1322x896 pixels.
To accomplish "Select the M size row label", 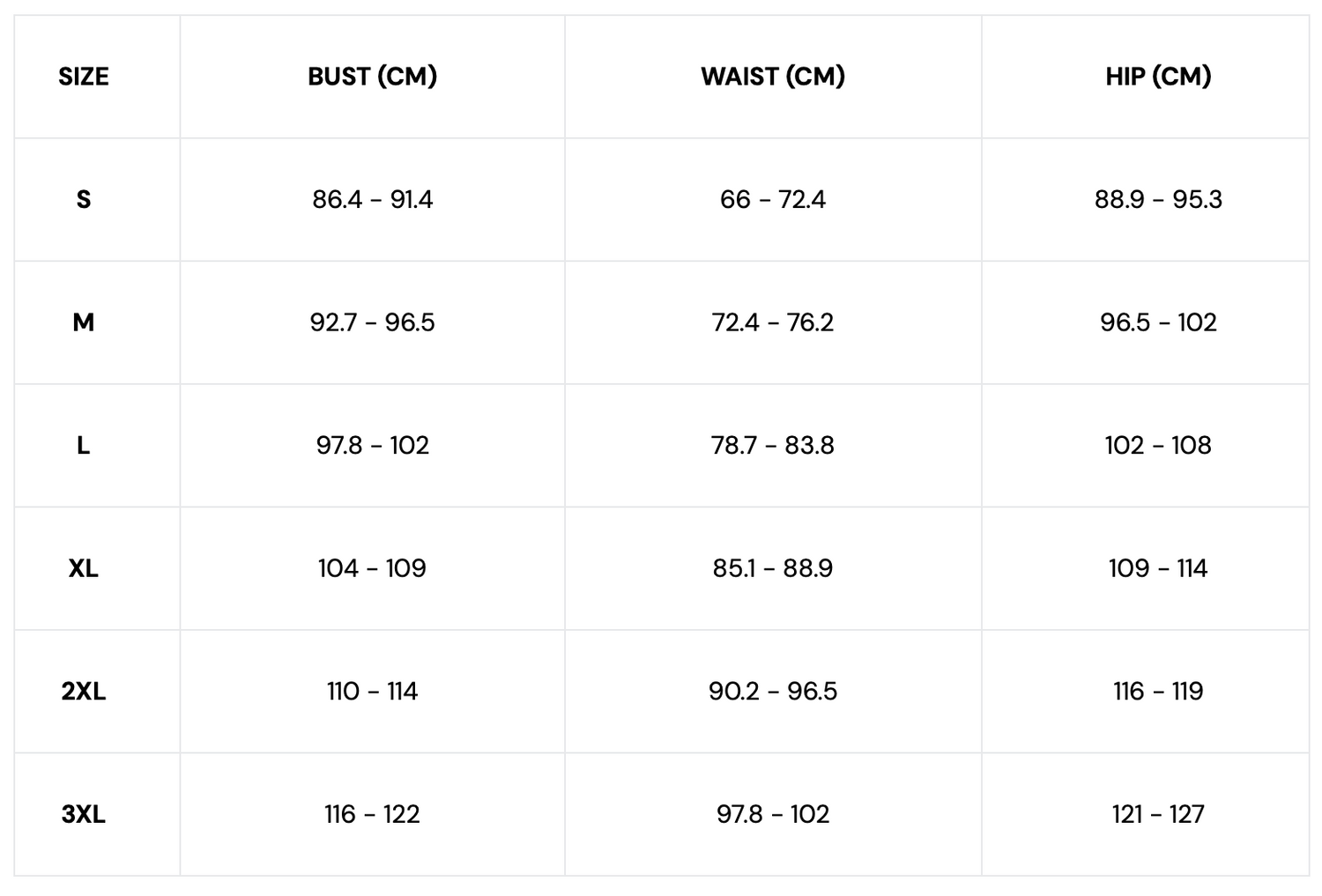I will pyautogui.click(x=84, y=322).
